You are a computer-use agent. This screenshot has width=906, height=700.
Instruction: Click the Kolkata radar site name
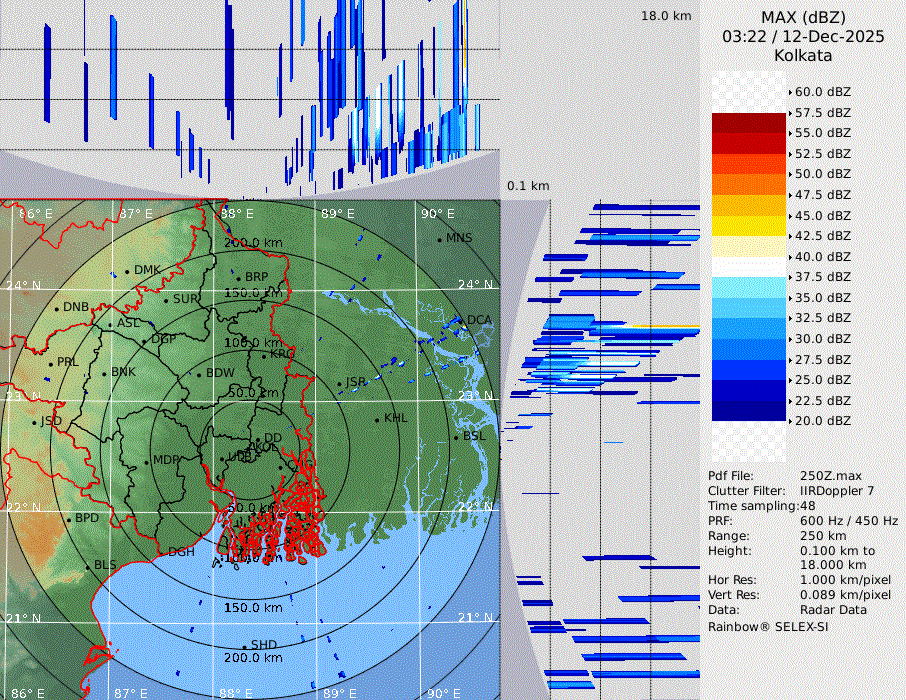(x=803, y=55)
